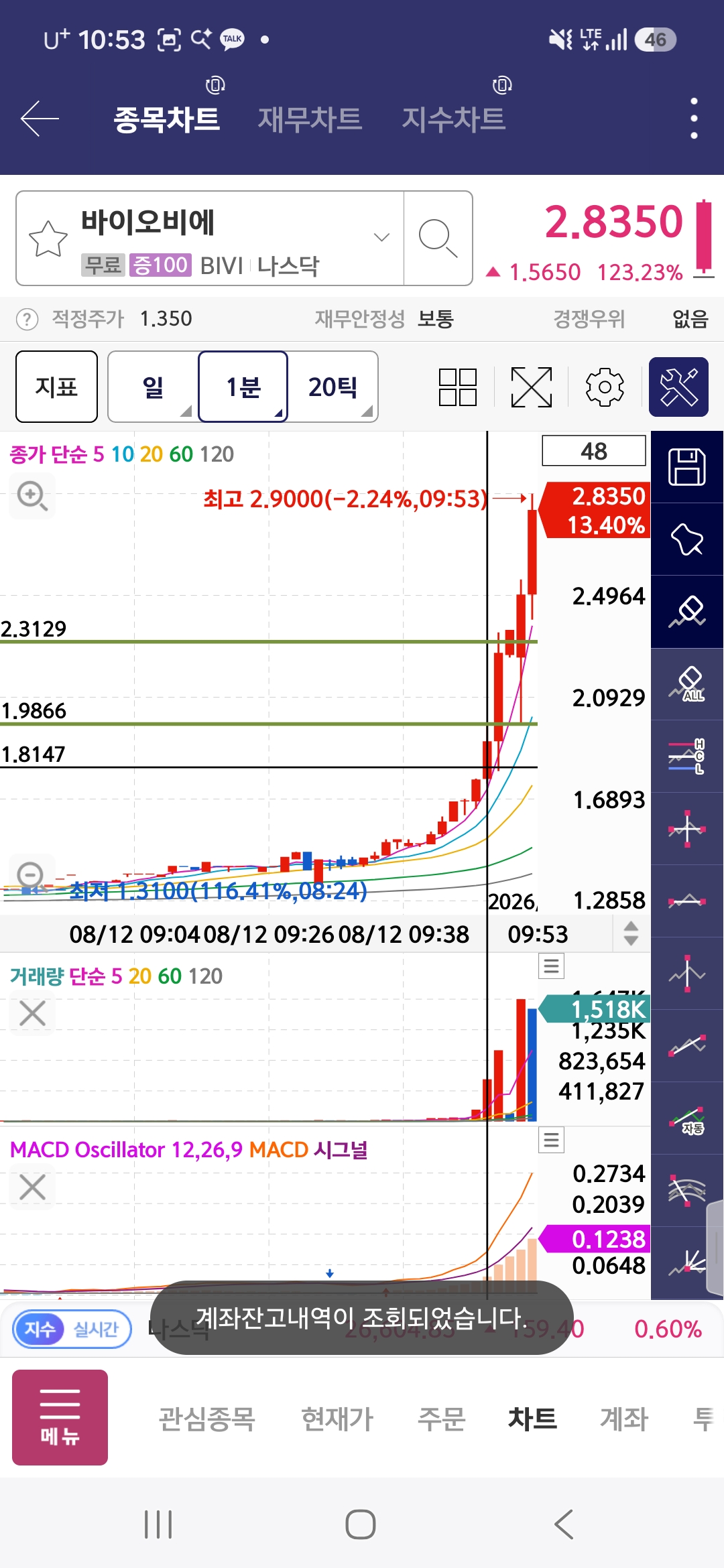Tap the red price candle thumbnail
This screenshot has width=724, height=1568.
click(703, 239)
